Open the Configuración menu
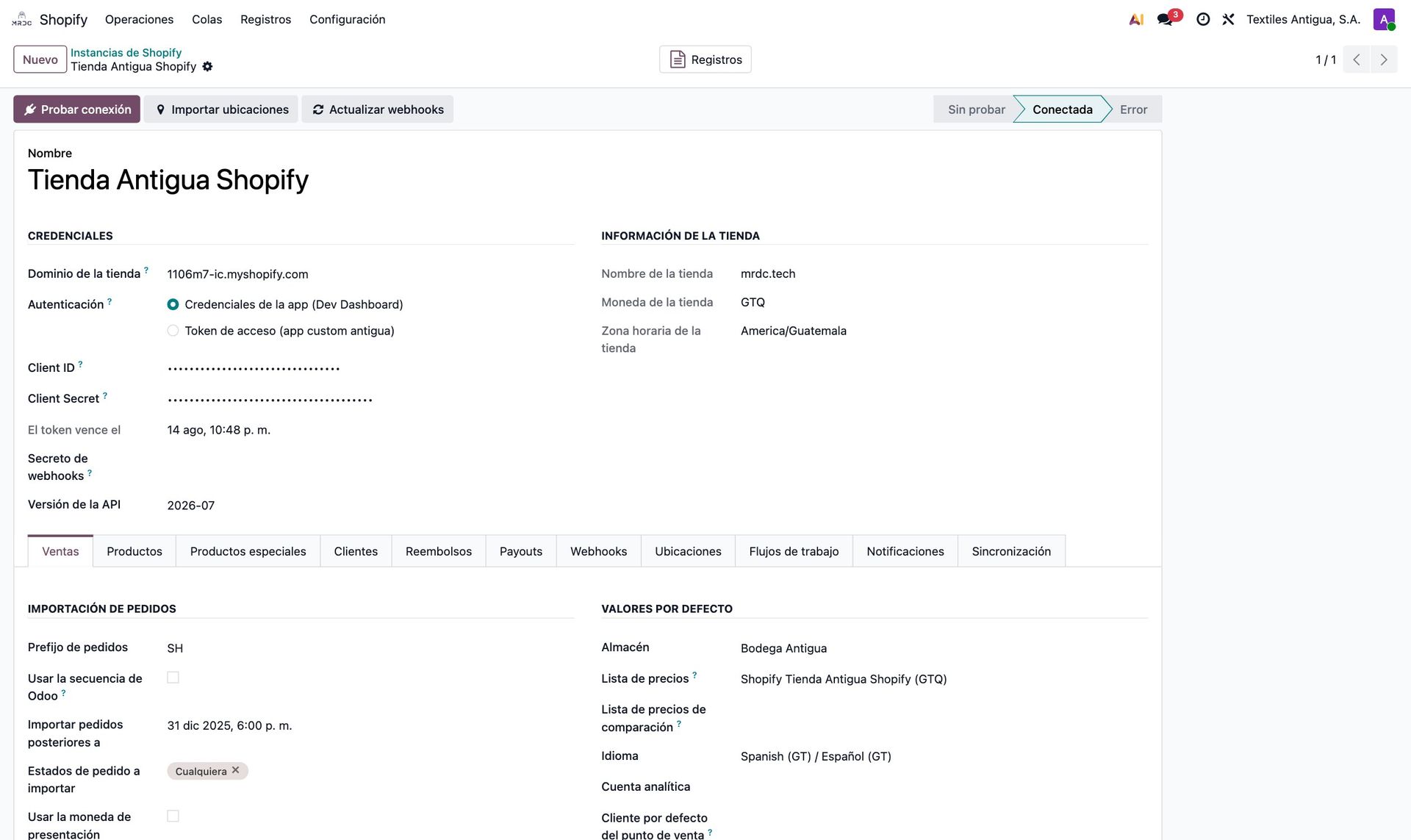This screenshot has height=840, width=1411. (347, 19)
